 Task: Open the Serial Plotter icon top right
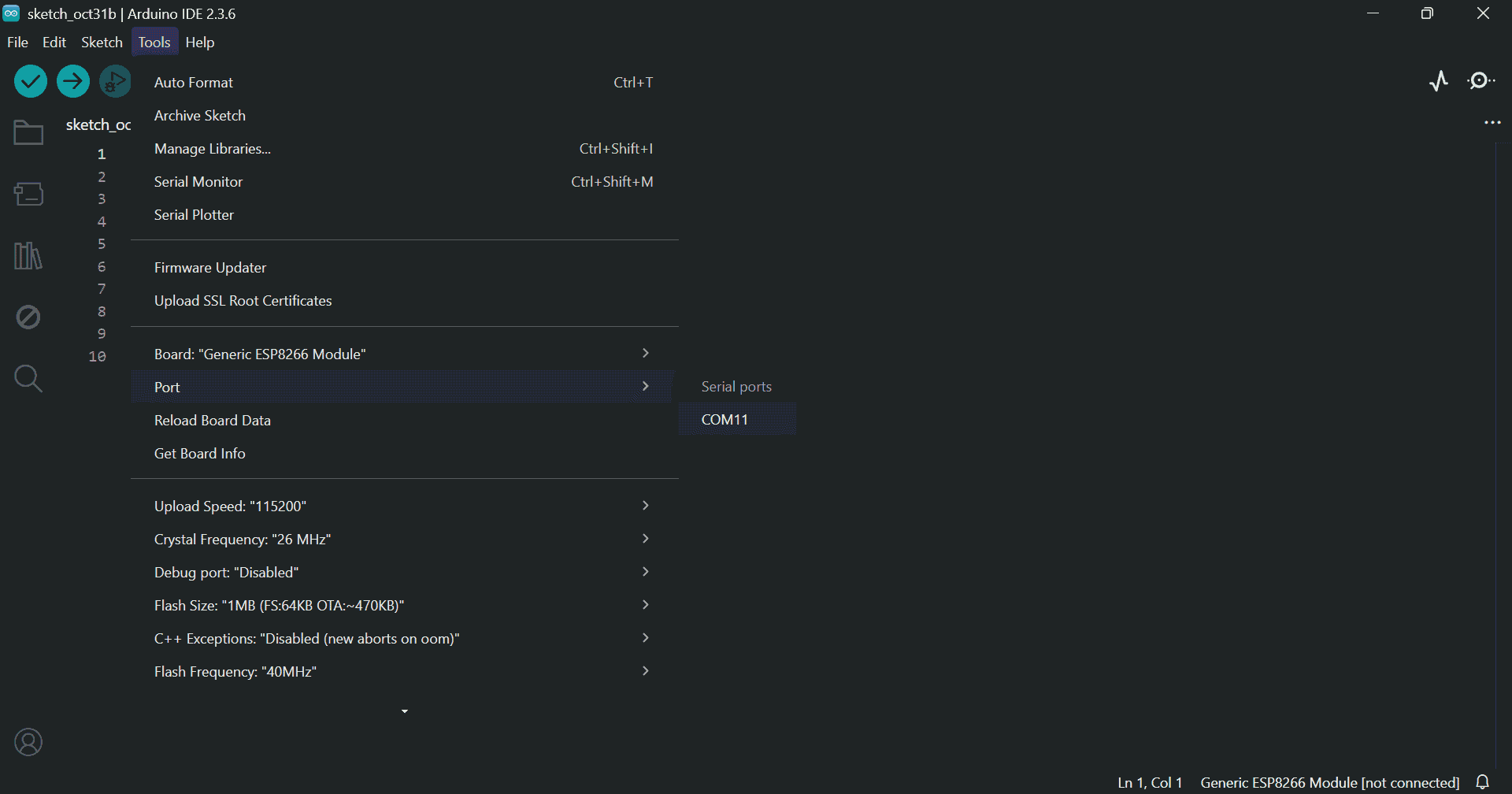pyautogui.click(x=1439, y=80)
